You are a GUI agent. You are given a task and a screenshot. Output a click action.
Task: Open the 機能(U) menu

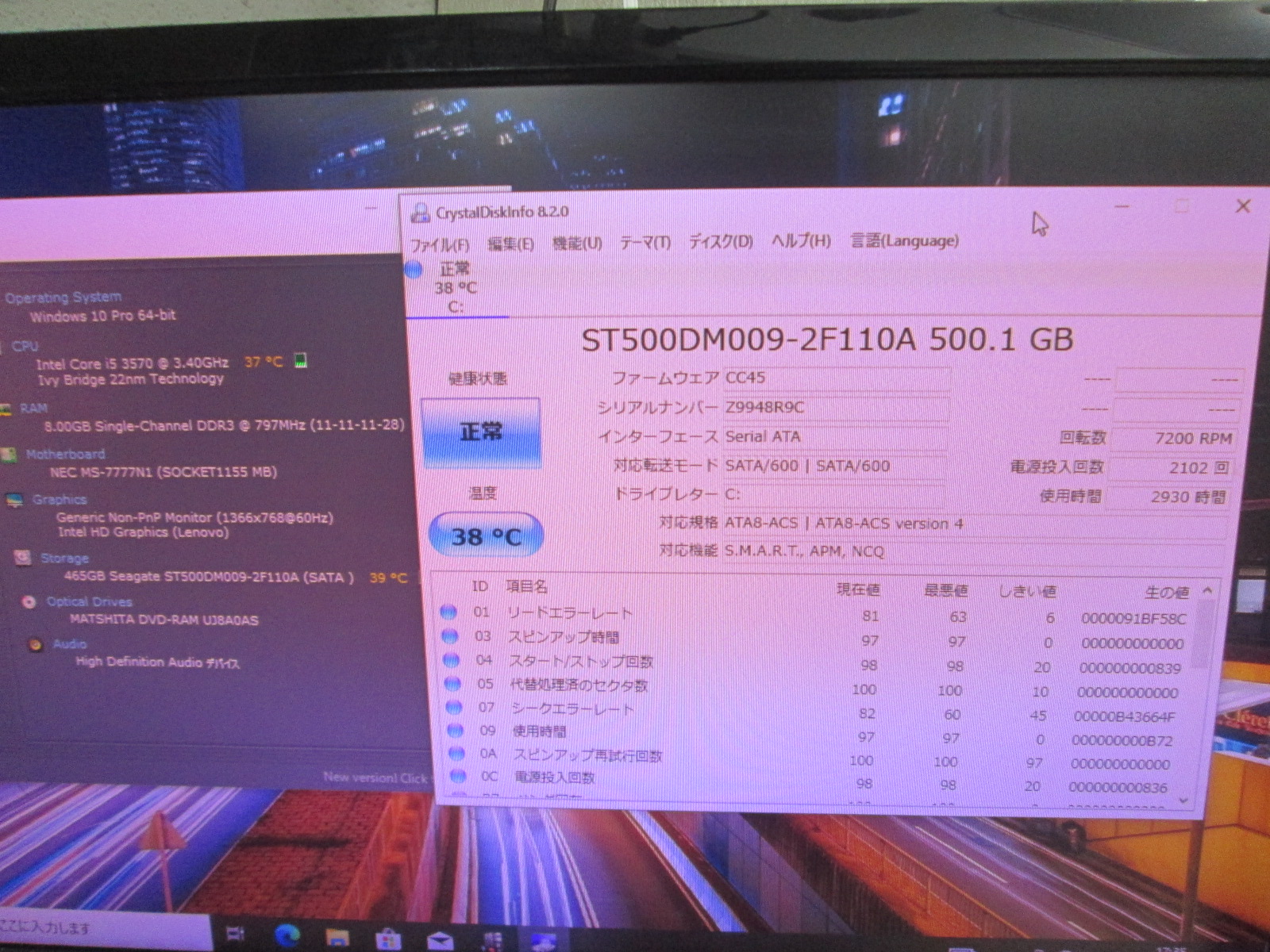pyautogui.click(x=577, y=243)
